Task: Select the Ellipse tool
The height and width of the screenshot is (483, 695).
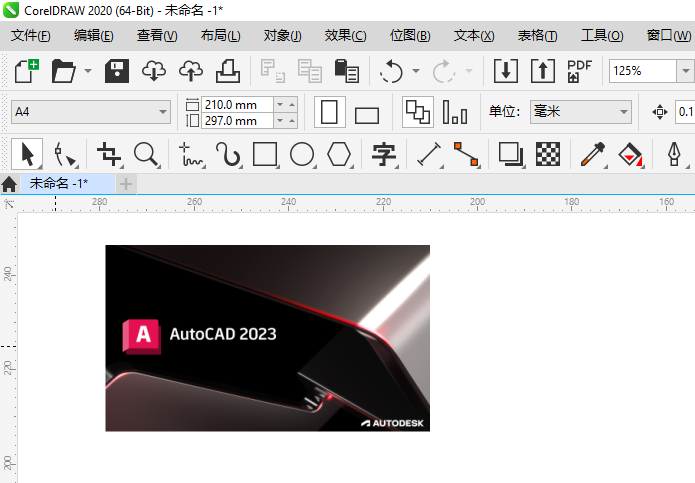Action: click(302, 154)
